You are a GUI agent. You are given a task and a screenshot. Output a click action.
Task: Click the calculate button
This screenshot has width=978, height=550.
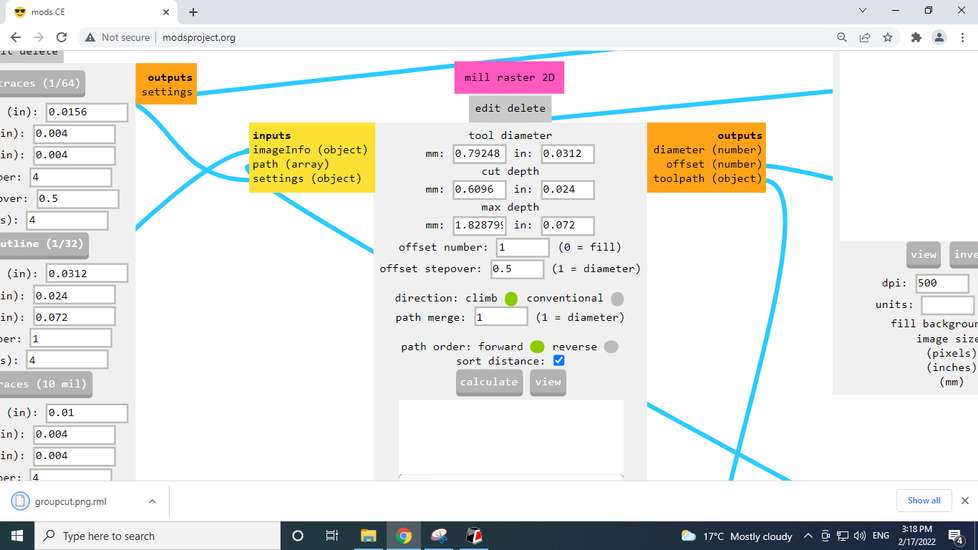(x=489, y=382)
